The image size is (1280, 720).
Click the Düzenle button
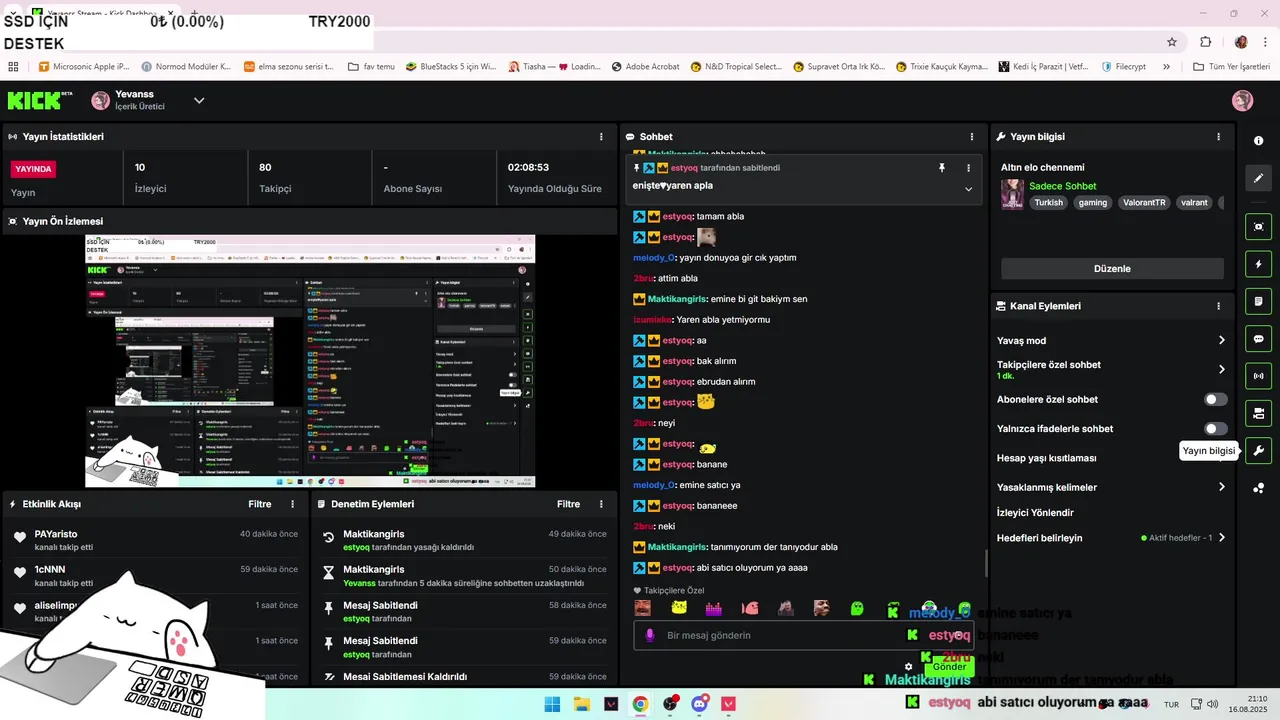1112,269
